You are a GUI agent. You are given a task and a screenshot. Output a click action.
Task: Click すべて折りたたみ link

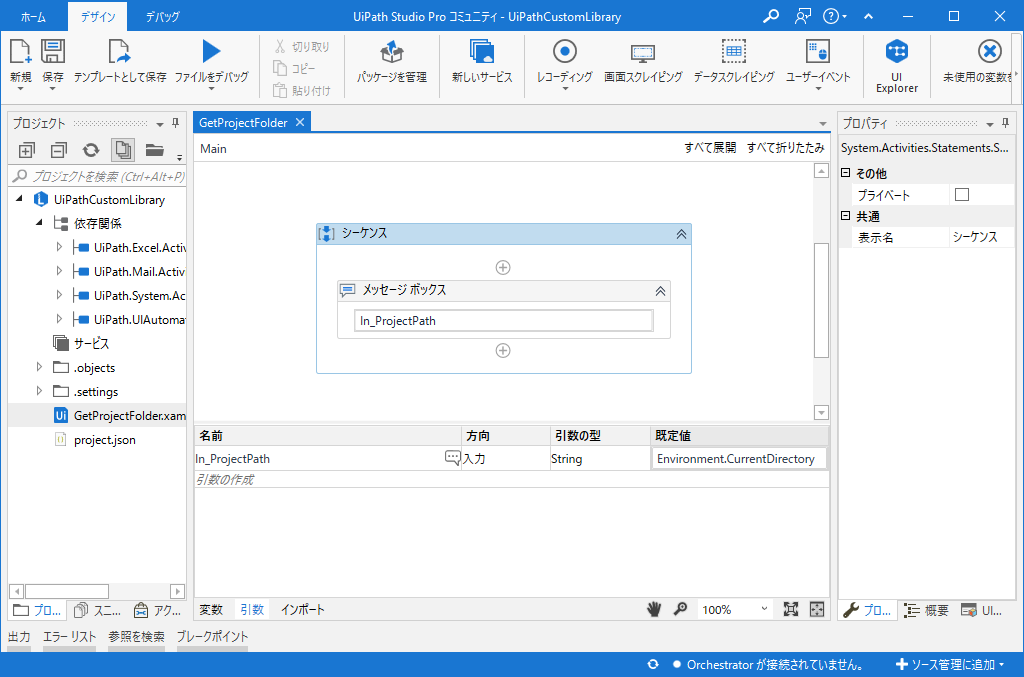(x=786, y=148)
